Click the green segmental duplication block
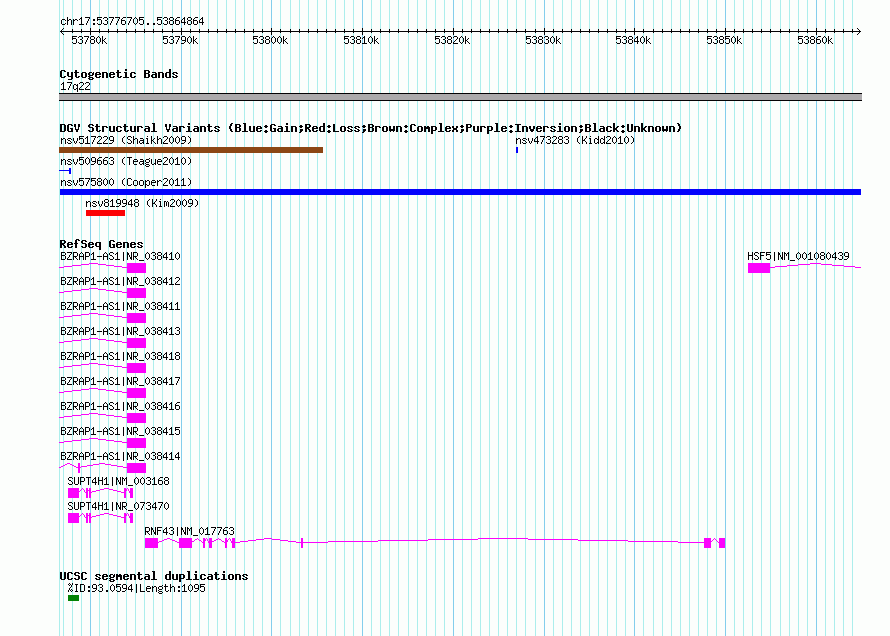 (x=73, y=598)
